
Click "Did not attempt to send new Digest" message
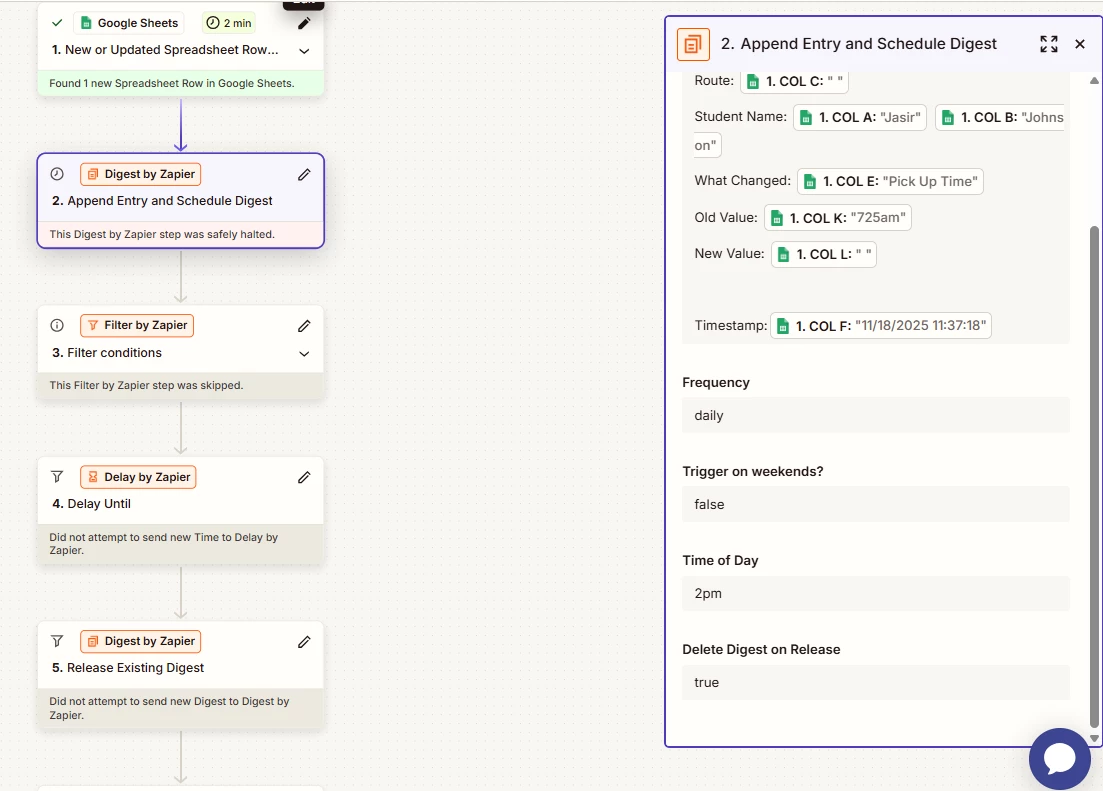click(169, 708)
